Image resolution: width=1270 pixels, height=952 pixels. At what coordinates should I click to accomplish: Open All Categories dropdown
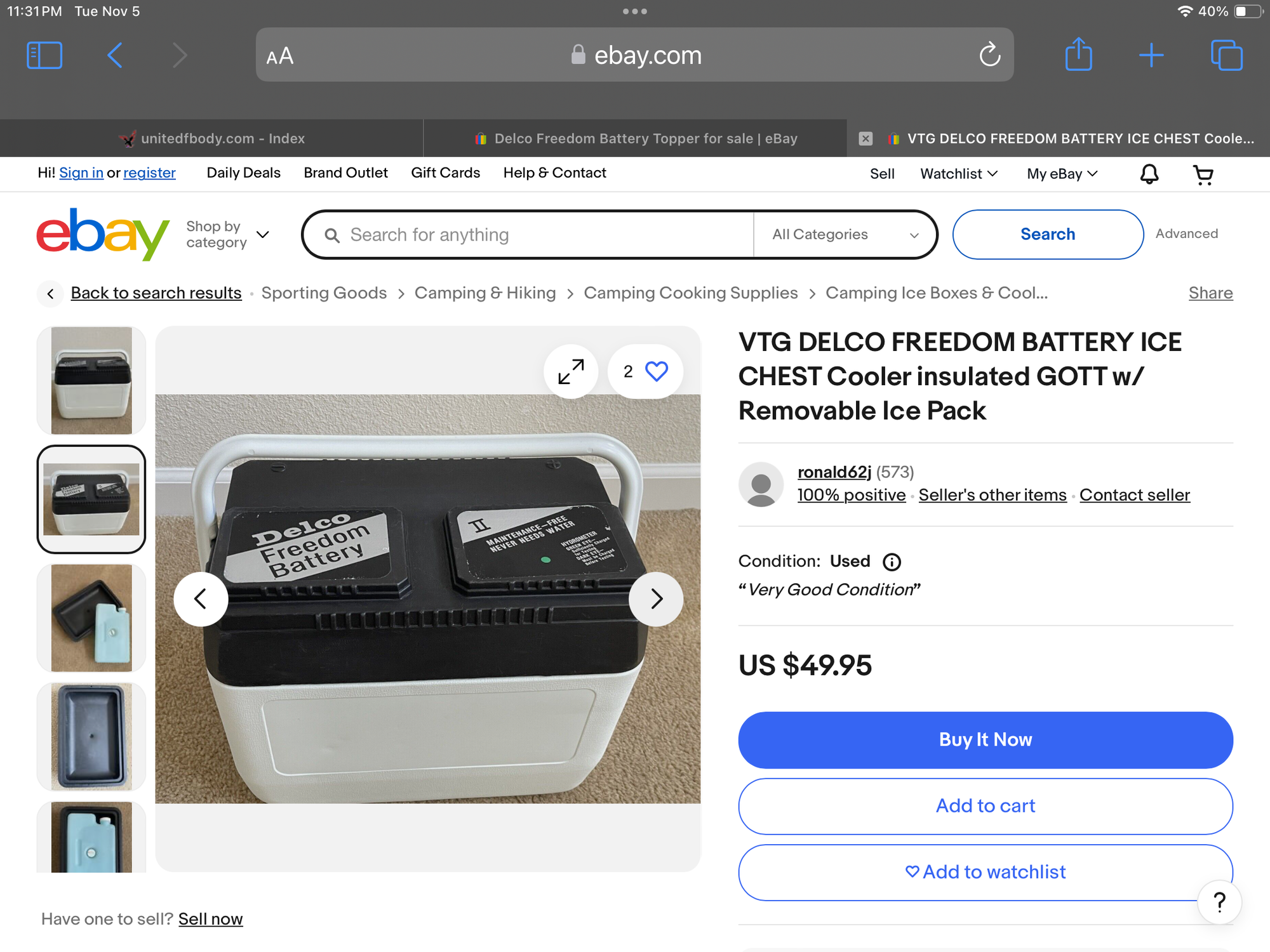(x=845, y=235)
